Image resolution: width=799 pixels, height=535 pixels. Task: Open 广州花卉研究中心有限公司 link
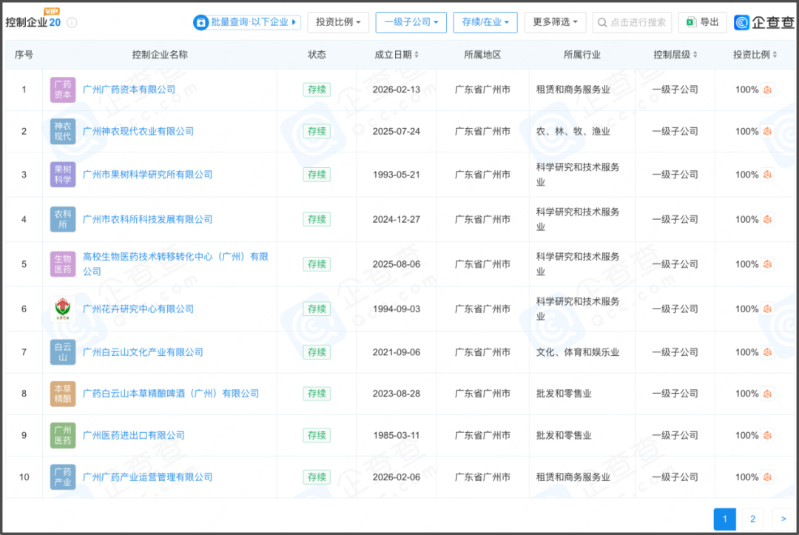tap(138, 309)
